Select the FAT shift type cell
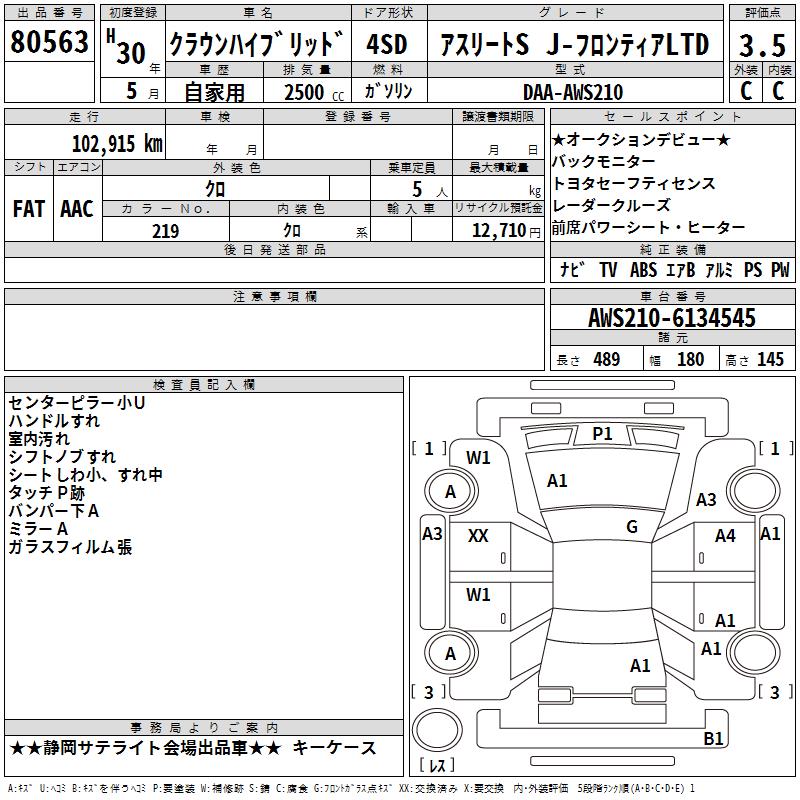This screenshot has height=800, width=800. pos(28,208)
